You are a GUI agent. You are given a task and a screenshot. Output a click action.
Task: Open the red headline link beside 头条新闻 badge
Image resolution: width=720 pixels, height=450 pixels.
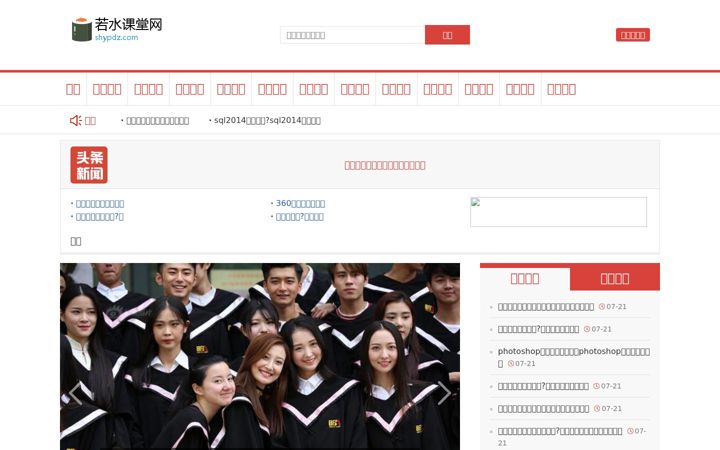click(x=385, y=165)
